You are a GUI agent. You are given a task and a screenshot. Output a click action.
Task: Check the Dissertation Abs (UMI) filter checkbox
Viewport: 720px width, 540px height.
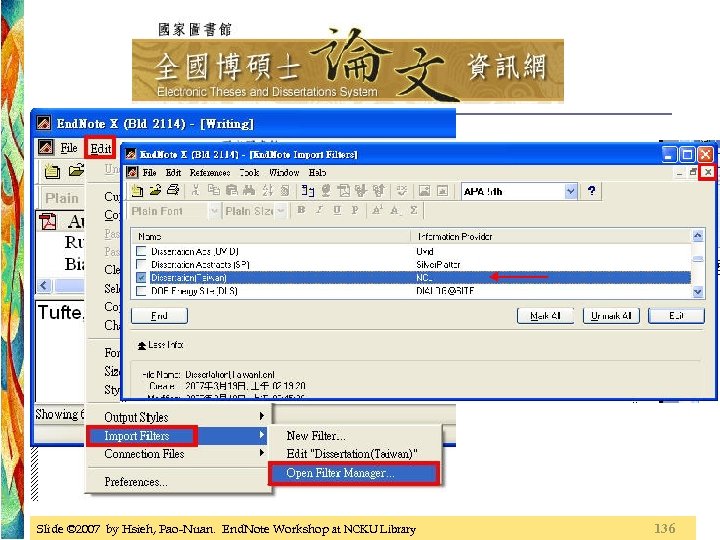(141, 251)
